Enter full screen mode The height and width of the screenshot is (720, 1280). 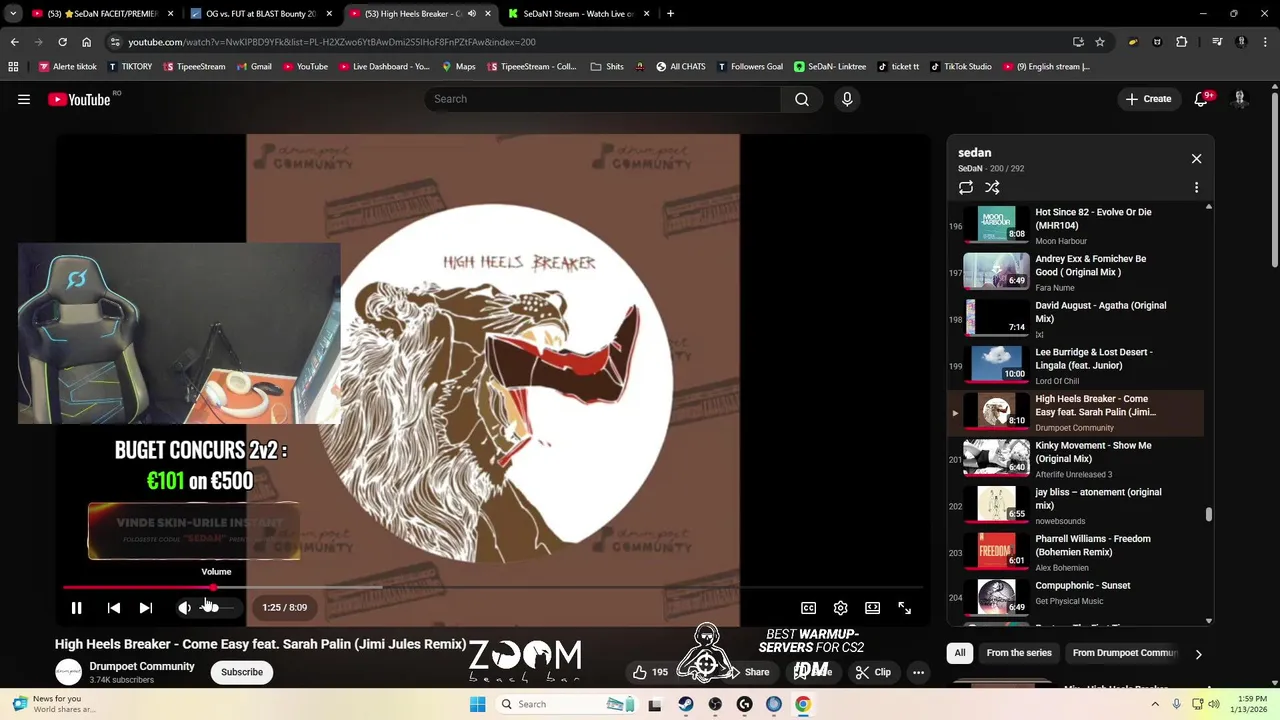coord(904,607)
